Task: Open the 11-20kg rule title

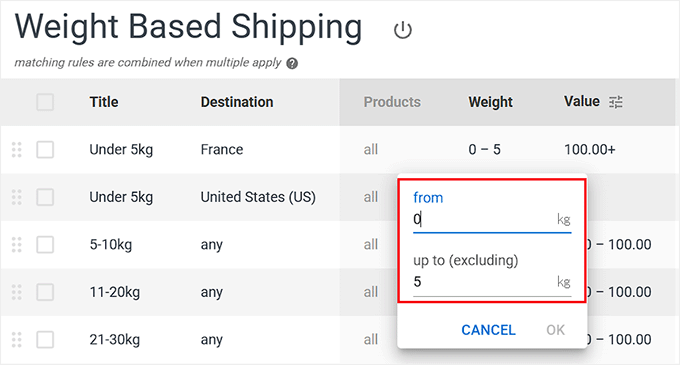Action: 115,292
